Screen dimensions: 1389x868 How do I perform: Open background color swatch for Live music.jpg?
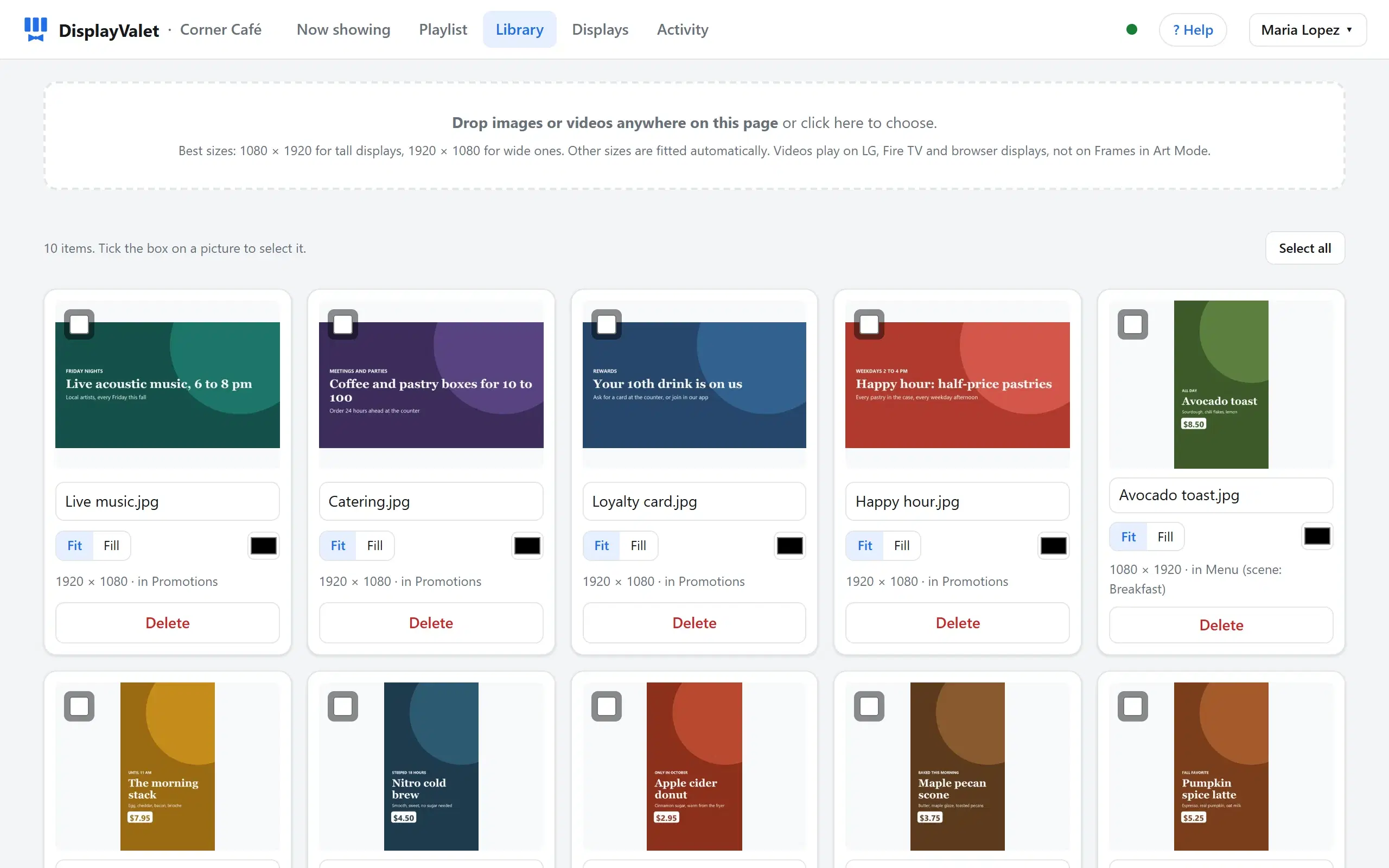point(264,545)
